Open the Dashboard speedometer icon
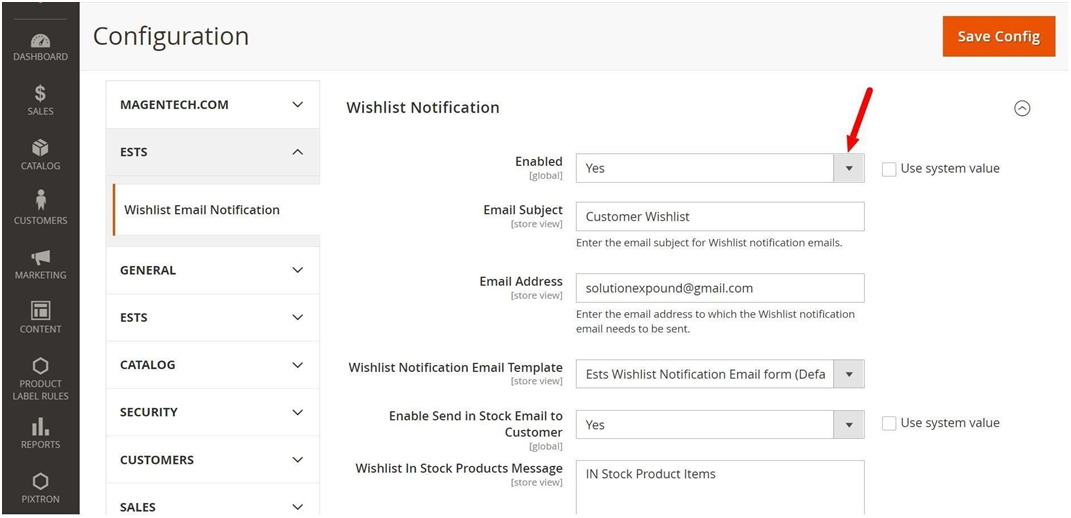The height and width of the screenshot is (518, 1071). click(40, 41)
